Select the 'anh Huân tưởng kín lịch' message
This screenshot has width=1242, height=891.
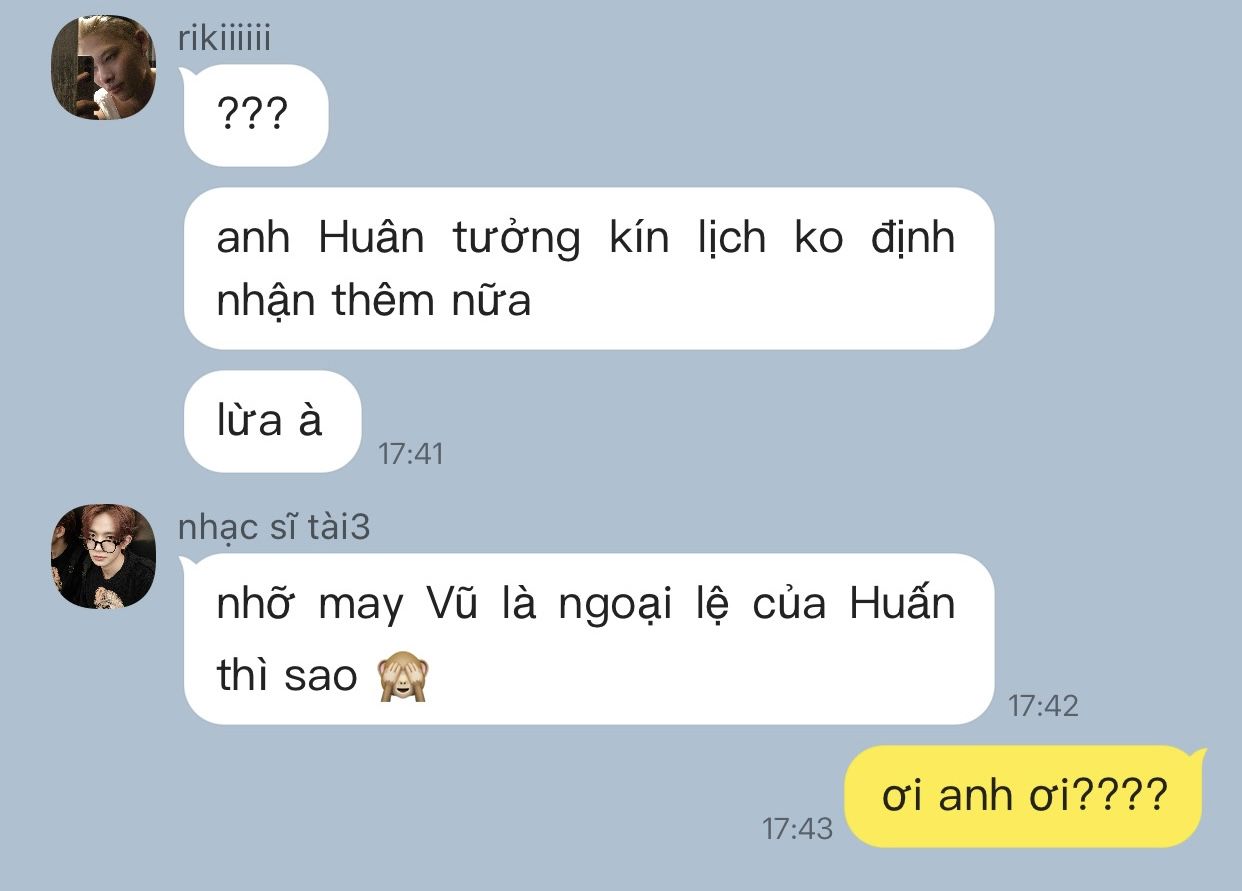point(589,269)
